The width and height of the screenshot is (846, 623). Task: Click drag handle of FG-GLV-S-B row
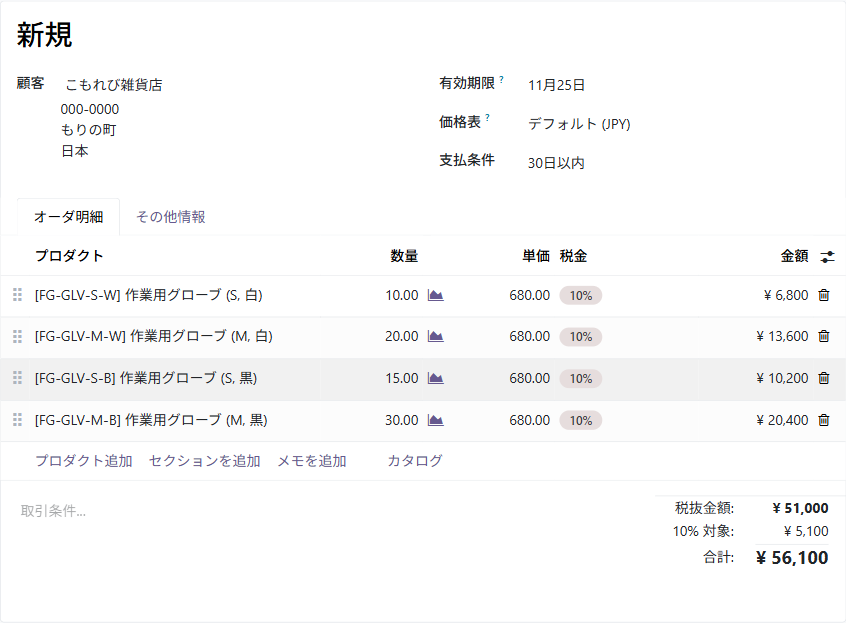(x=17, y=378)
